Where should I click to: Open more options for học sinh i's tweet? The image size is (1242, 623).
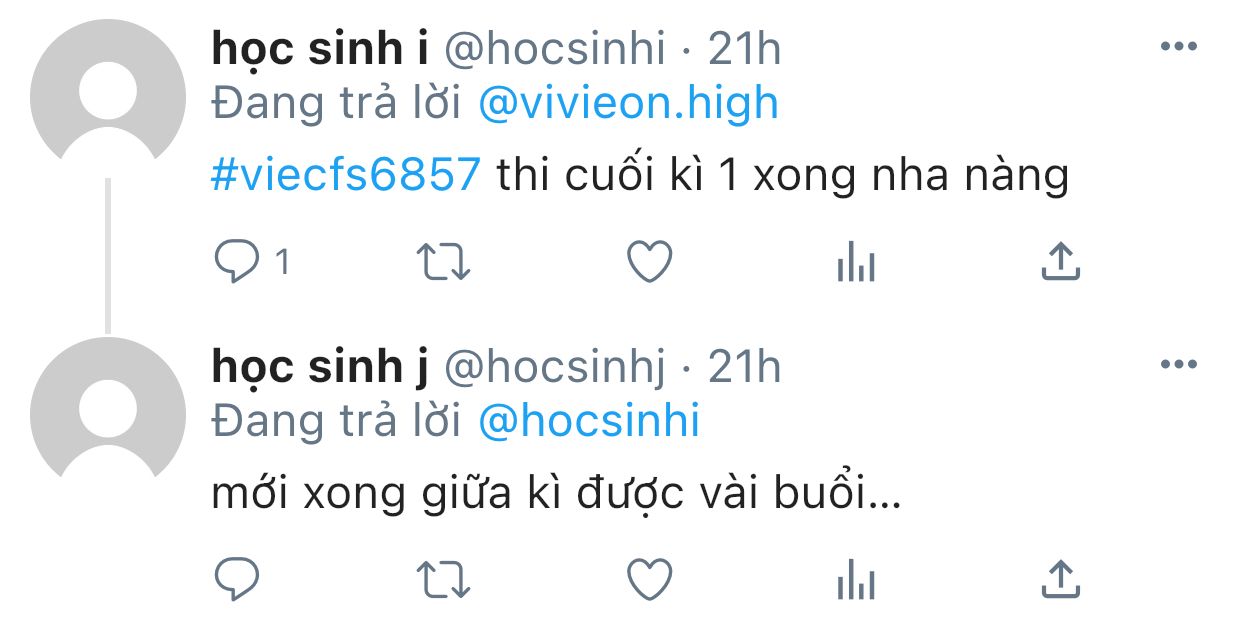click(x=1178, y=47)
